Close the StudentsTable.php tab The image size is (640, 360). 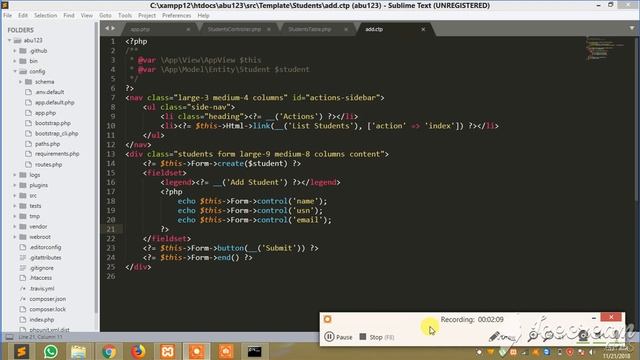[346, 29]
